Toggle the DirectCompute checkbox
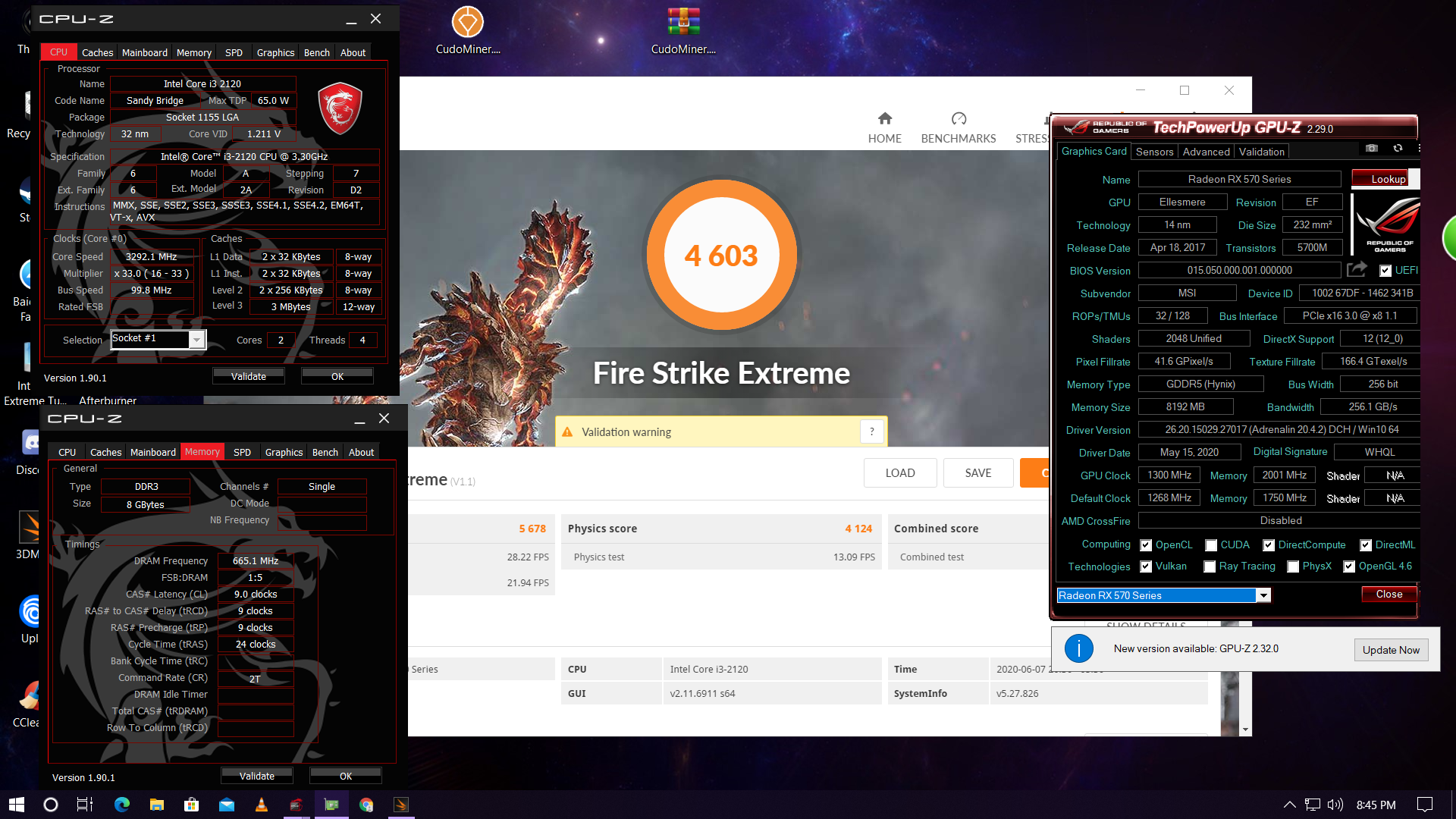The image size is (1456, 819). [x=1268, y=545]
